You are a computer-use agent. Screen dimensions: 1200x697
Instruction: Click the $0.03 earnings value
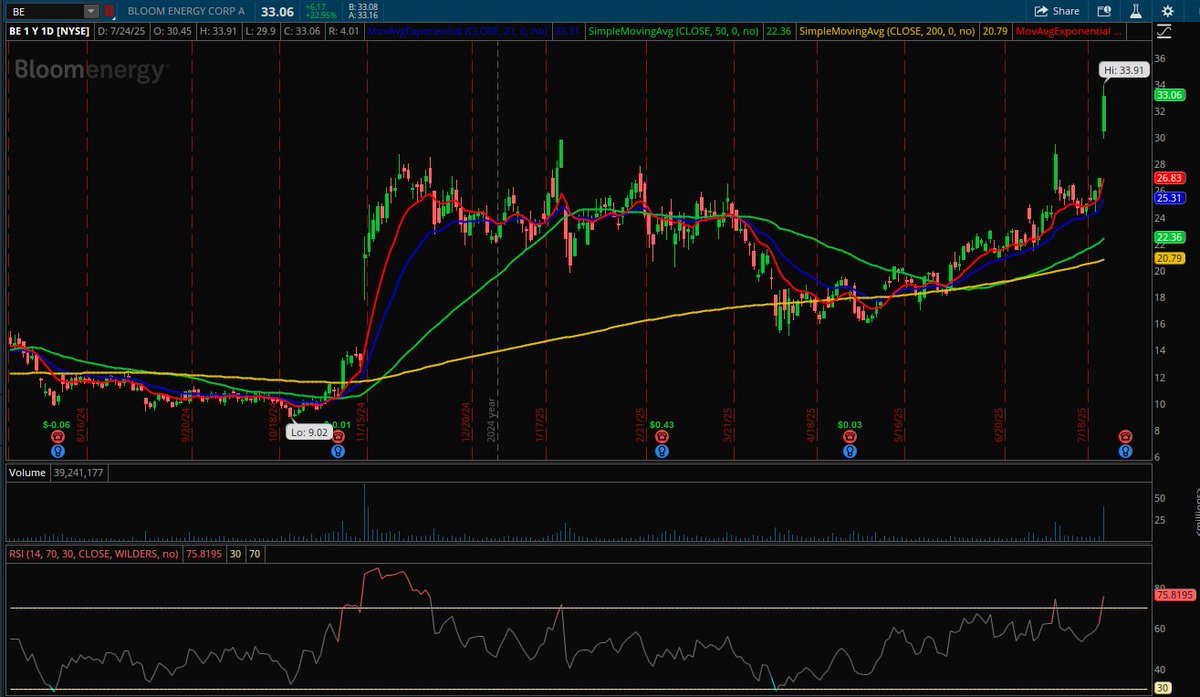point(849,424)
